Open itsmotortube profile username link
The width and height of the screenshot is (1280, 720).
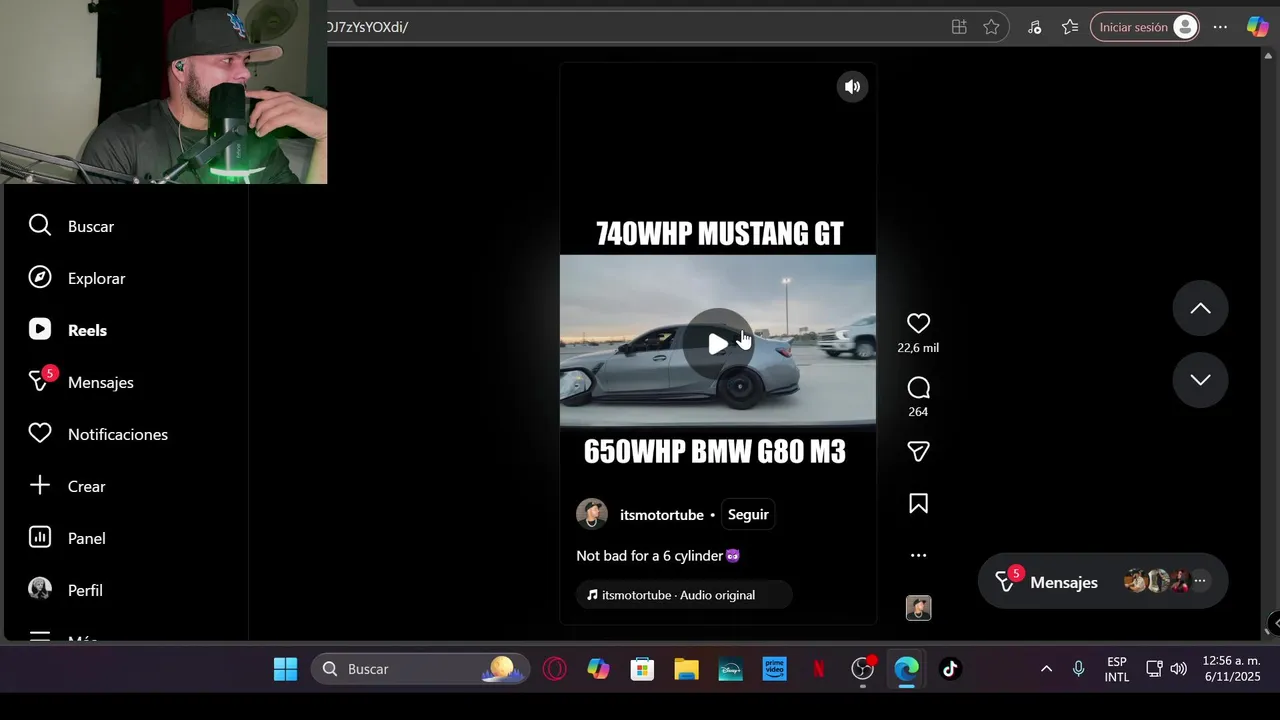tap(662, 515)
